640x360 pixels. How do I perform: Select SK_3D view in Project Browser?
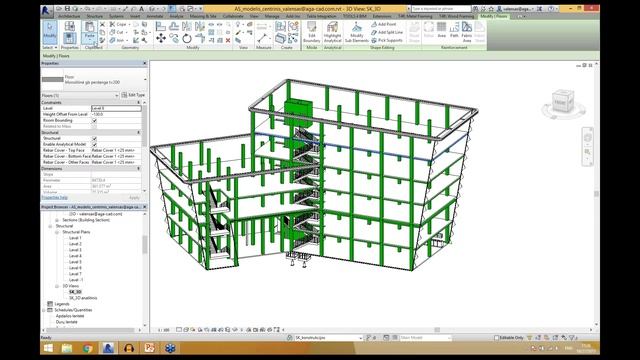click(75, 292)
